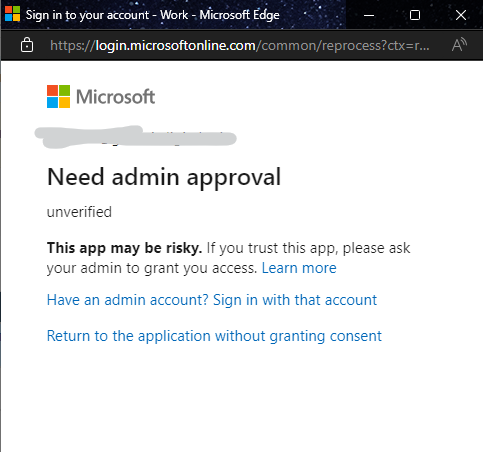Click Have an admin account? Sign in link
This screenshot has width=483, height=452.
(x=212, y=300)
